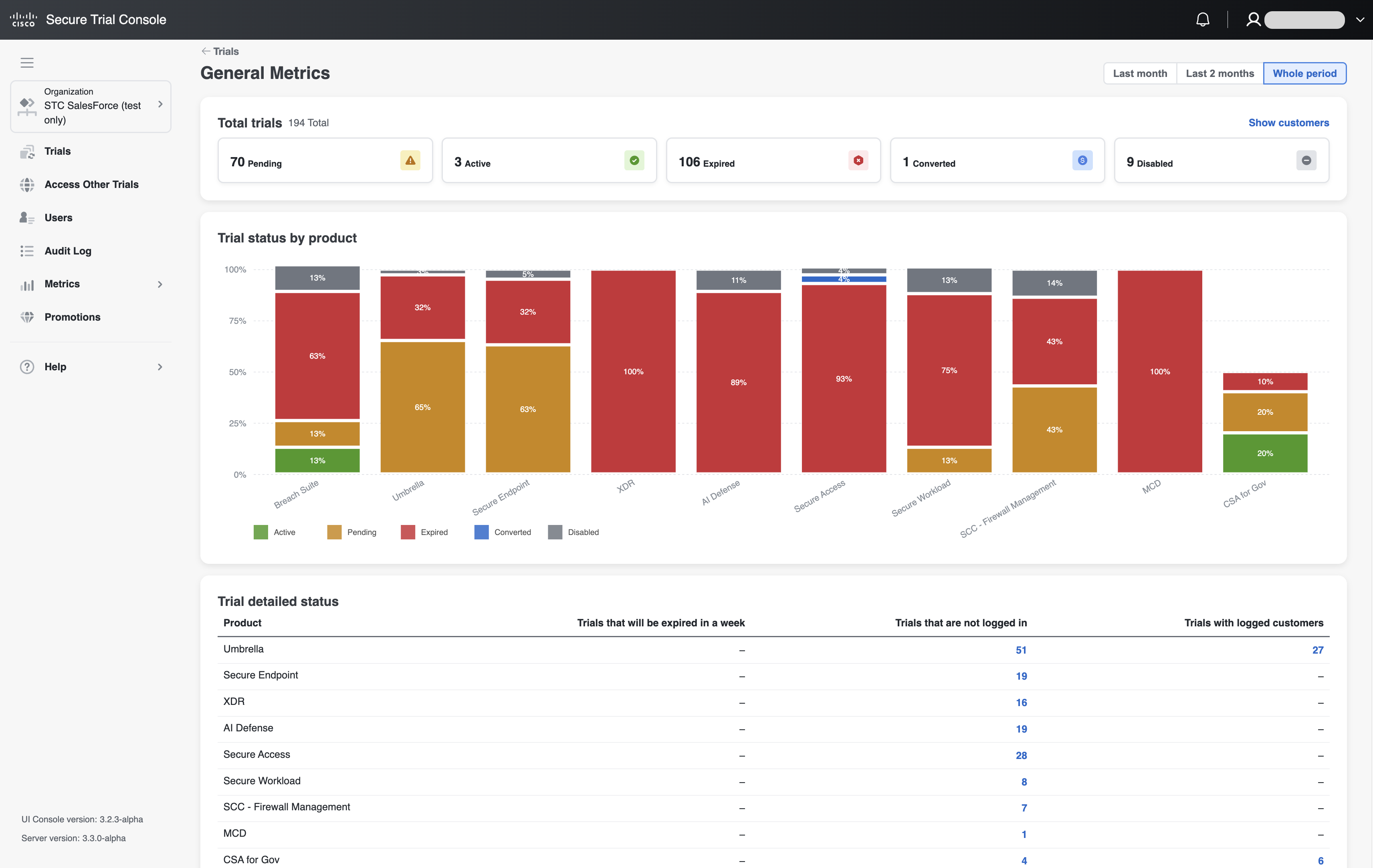Open Audit Log from sidebar
This screenshot has height=868, width=1373.
click(x=68, y=251)
